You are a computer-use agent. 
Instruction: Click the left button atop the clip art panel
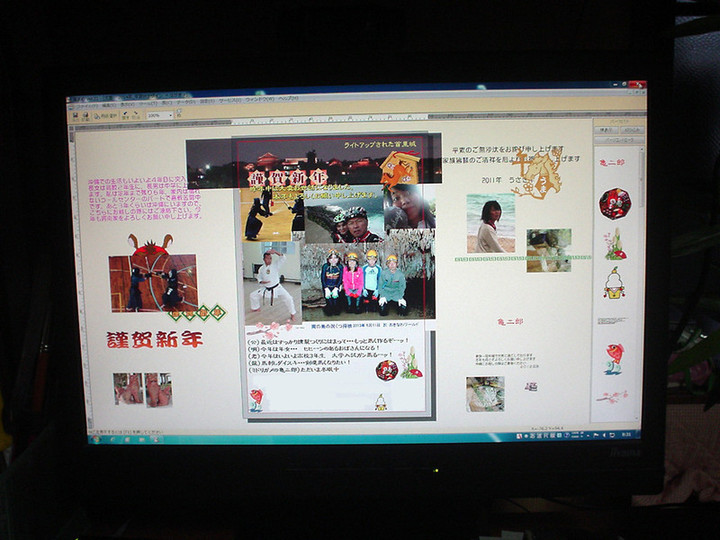click(605, 130)
